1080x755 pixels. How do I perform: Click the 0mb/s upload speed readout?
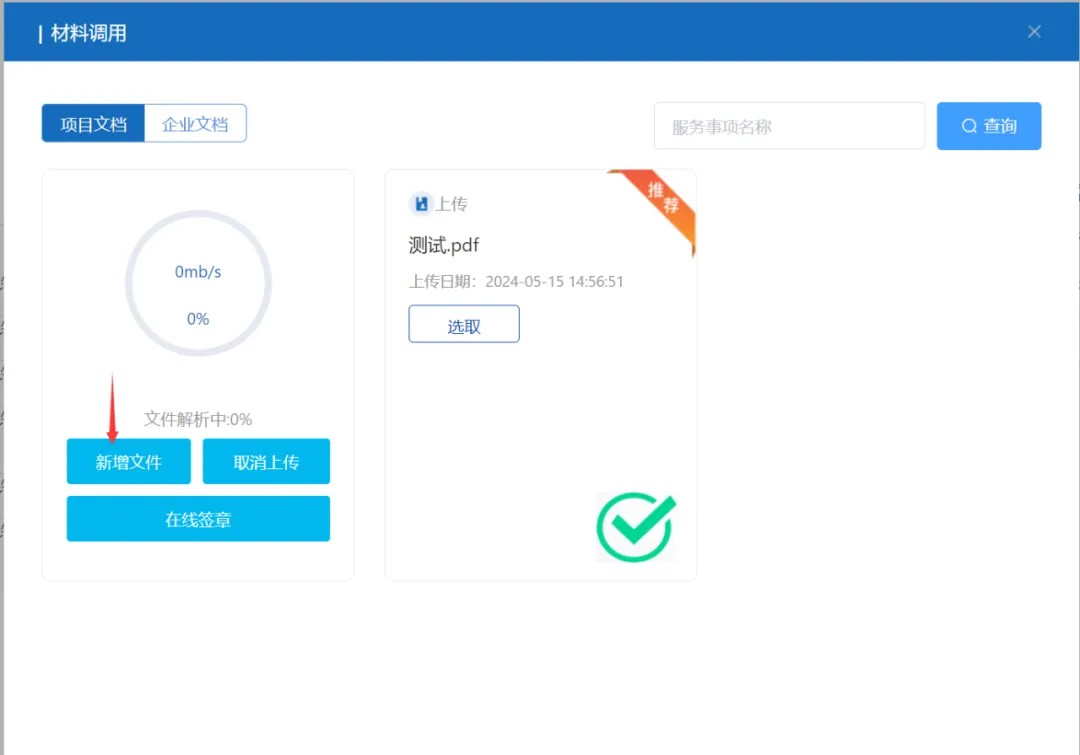point(198,272)
